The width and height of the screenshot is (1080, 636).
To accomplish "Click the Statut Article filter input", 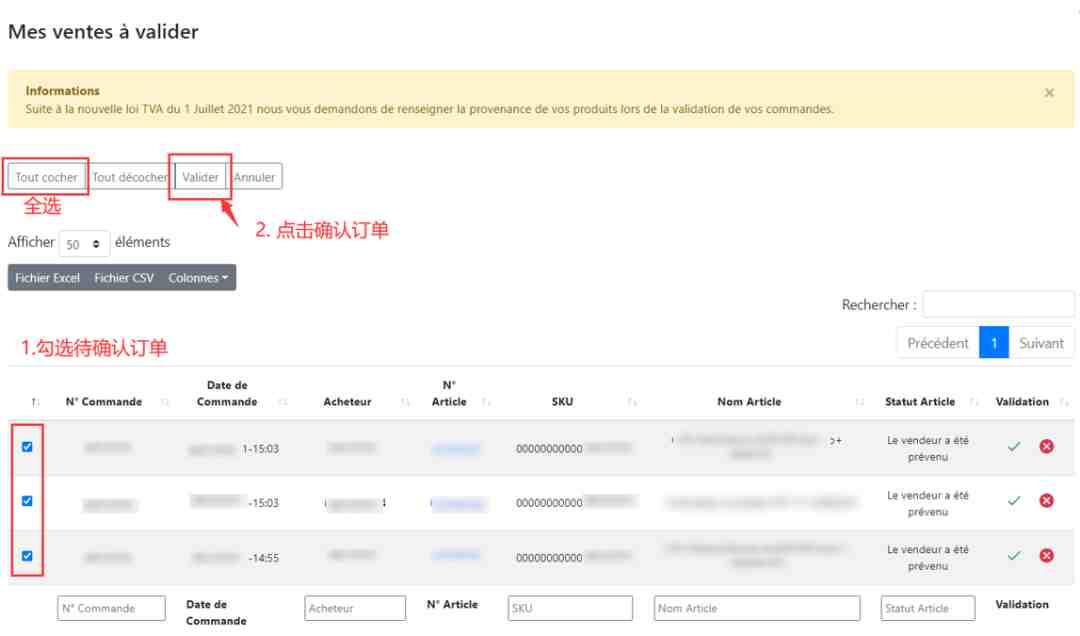I will pyautogui.click(x=927, y=608).
